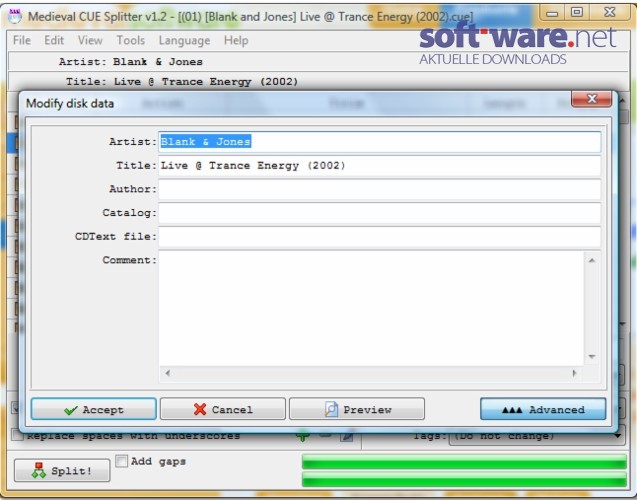Click the green plus icon behind dialog

303,436
